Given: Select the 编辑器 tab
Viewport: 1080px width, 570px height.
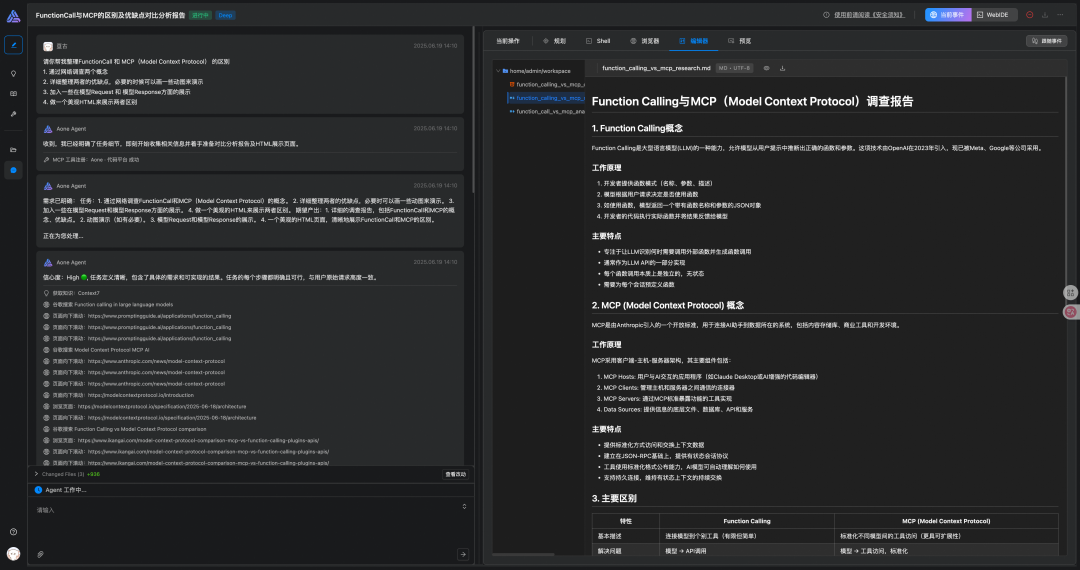Looking at the screenshot, I should (x=694, y=41).
